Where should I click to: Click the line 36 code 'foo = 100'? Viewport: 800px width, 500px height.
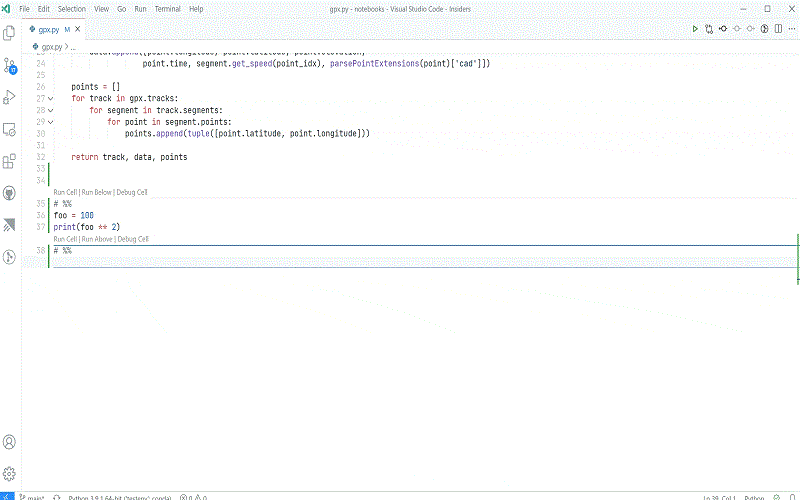(x=73, y=215)
